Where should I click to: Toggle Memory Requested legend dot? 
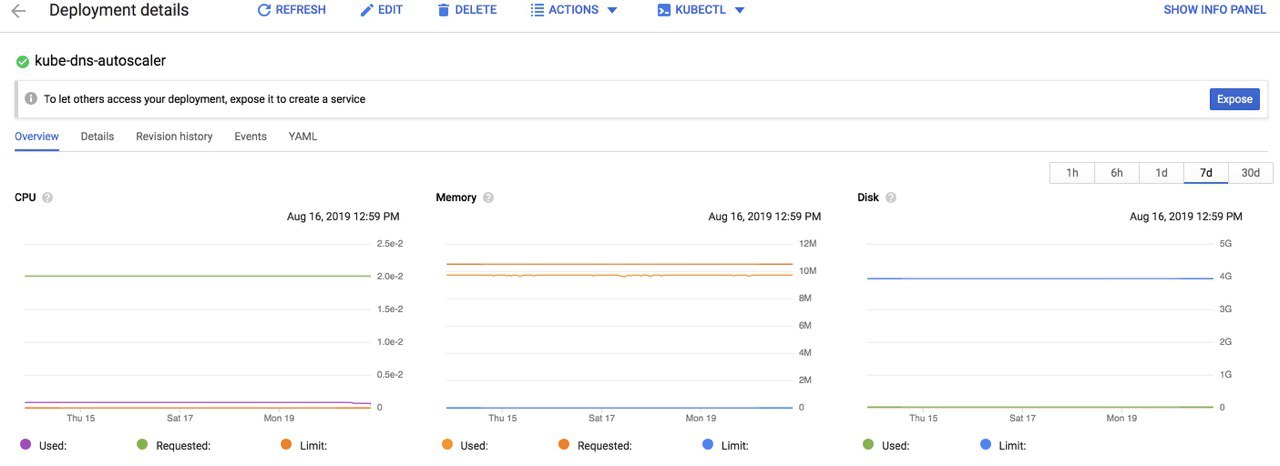pos(564,444)
